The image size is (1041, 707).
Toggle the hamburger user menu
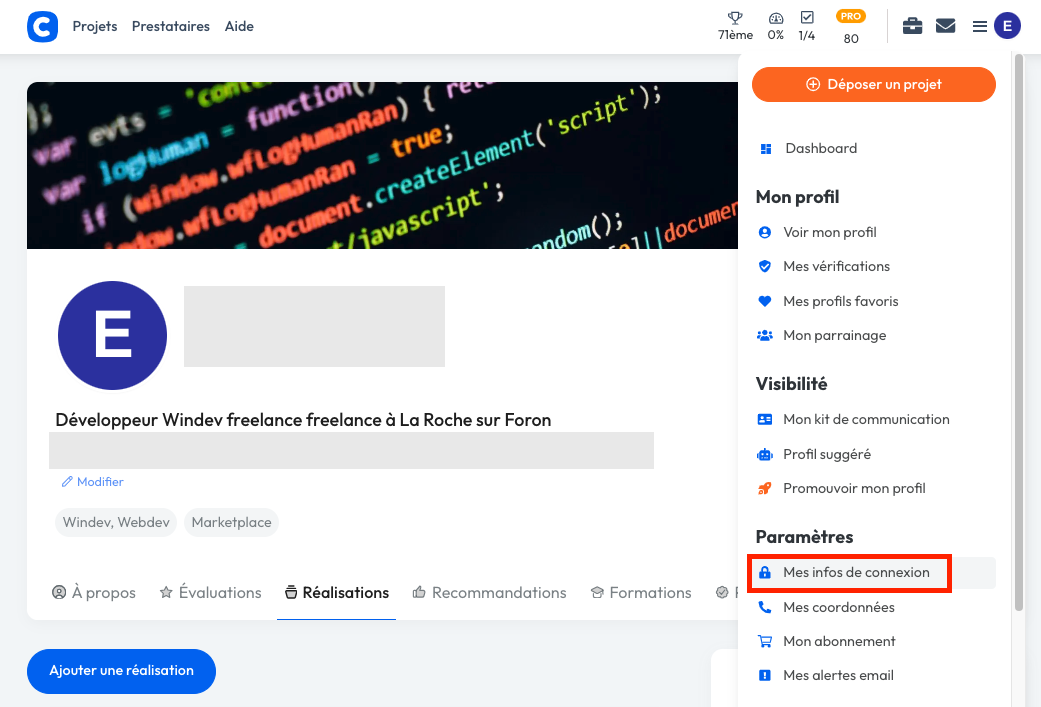click(x=980, y=26)
